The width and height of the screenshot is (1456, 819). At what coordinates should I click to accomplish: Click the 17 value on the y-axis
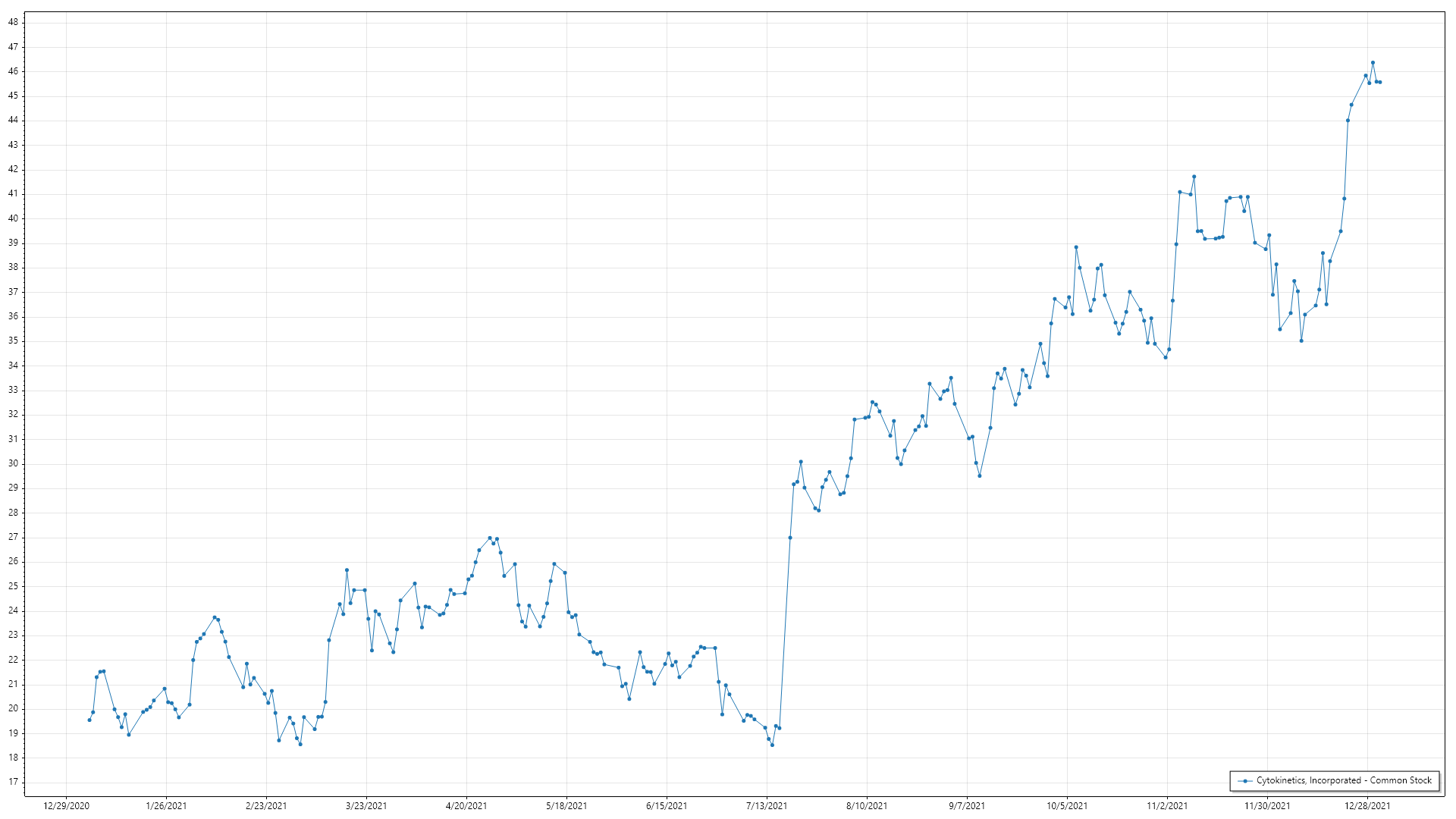13,782
